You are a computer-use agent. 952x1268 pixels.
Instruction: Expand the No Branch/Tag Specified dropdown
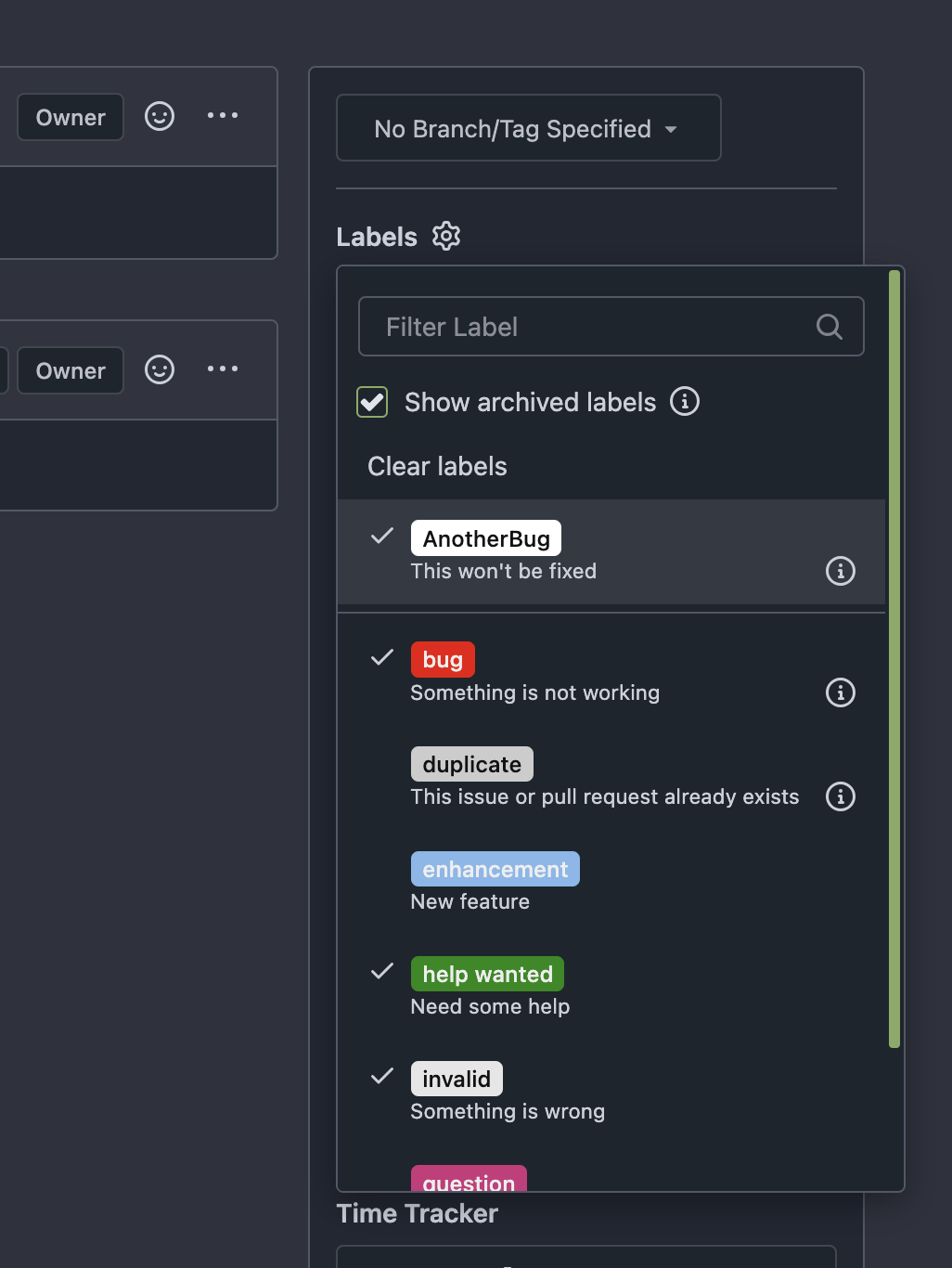[x=529, y=128]
